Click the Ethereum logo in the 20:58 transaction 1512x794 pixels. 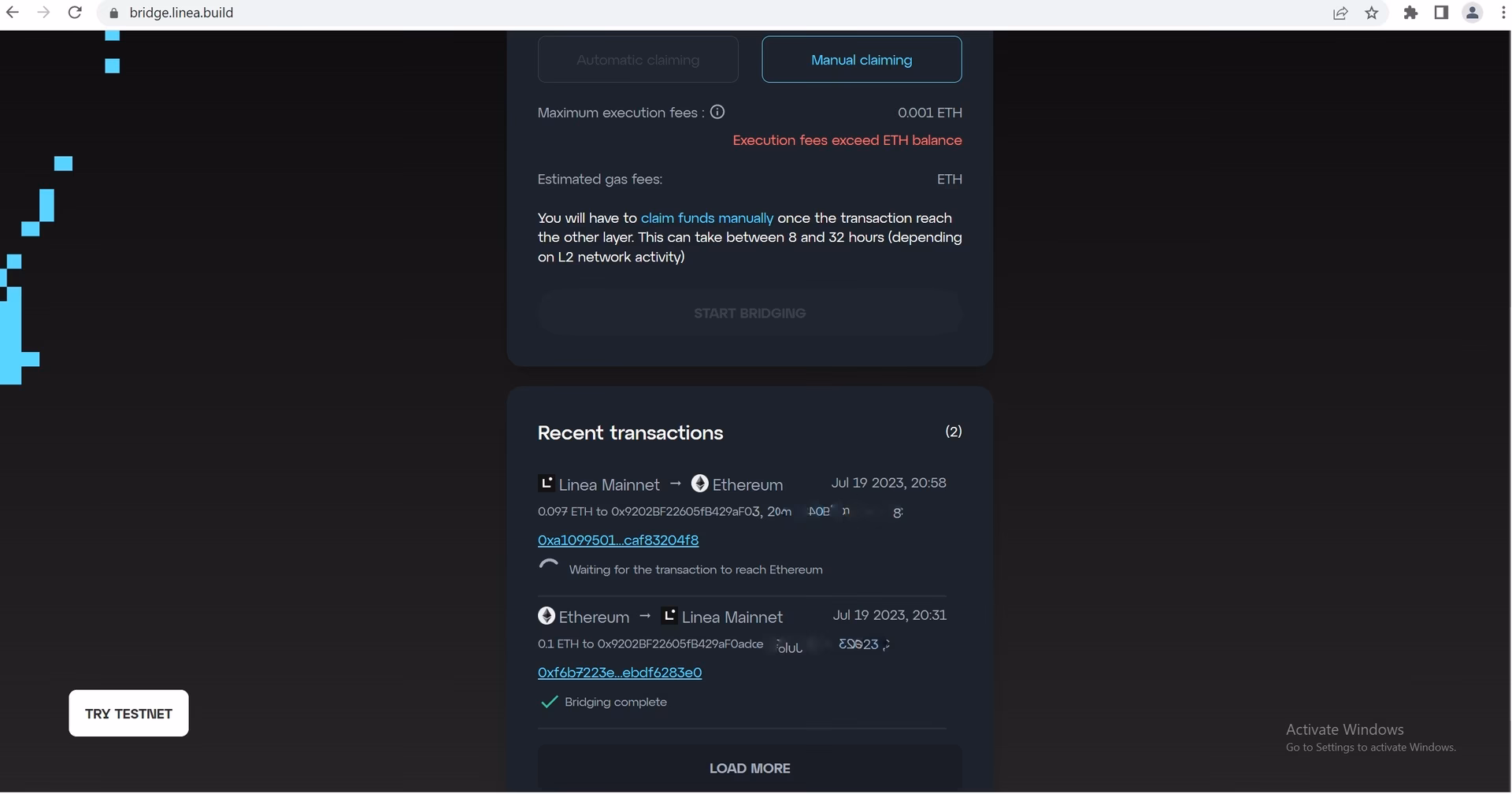699,483
